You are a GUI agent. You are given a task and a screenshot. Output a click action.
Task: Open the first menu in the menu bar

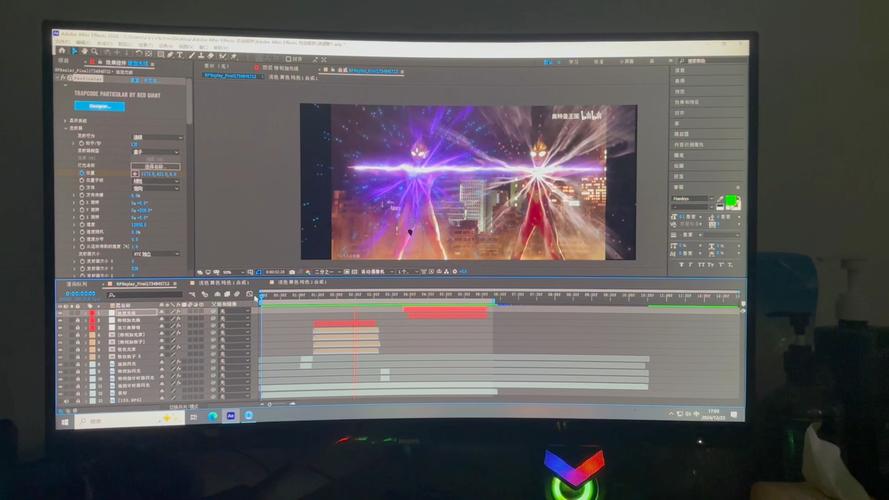click(62, 42)
